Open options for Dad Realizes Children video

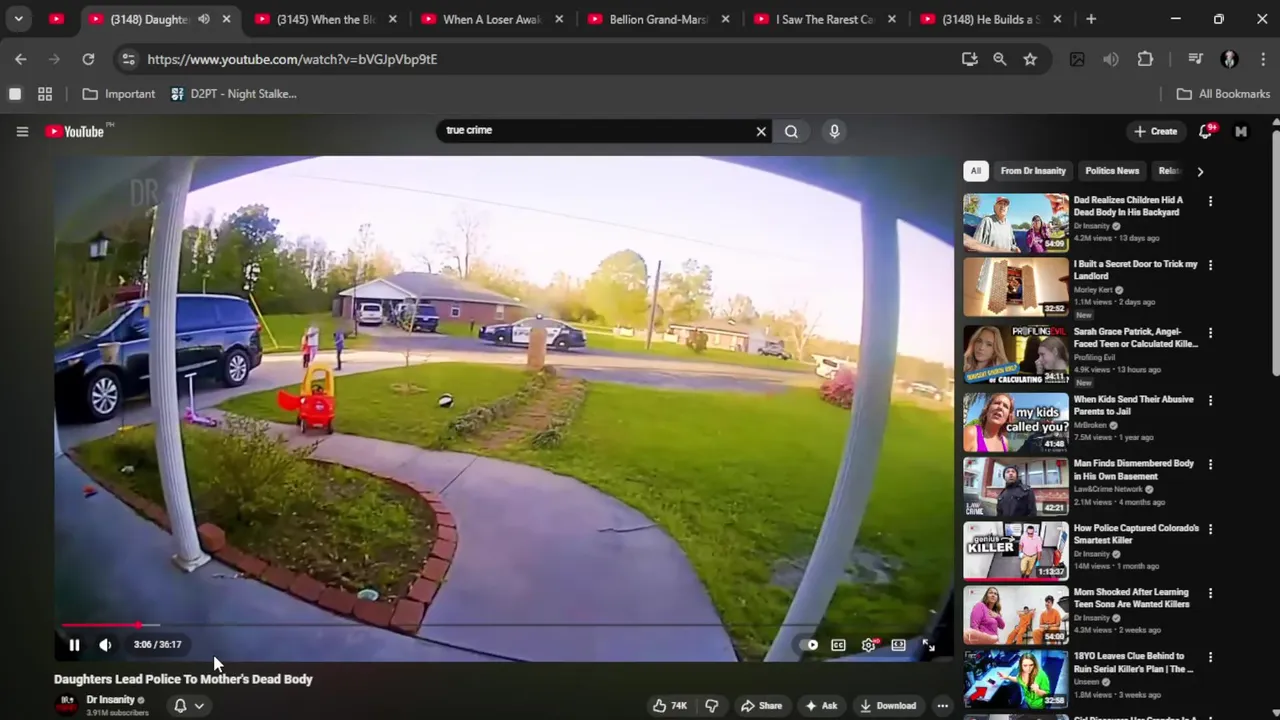(x=1210, y=201)
